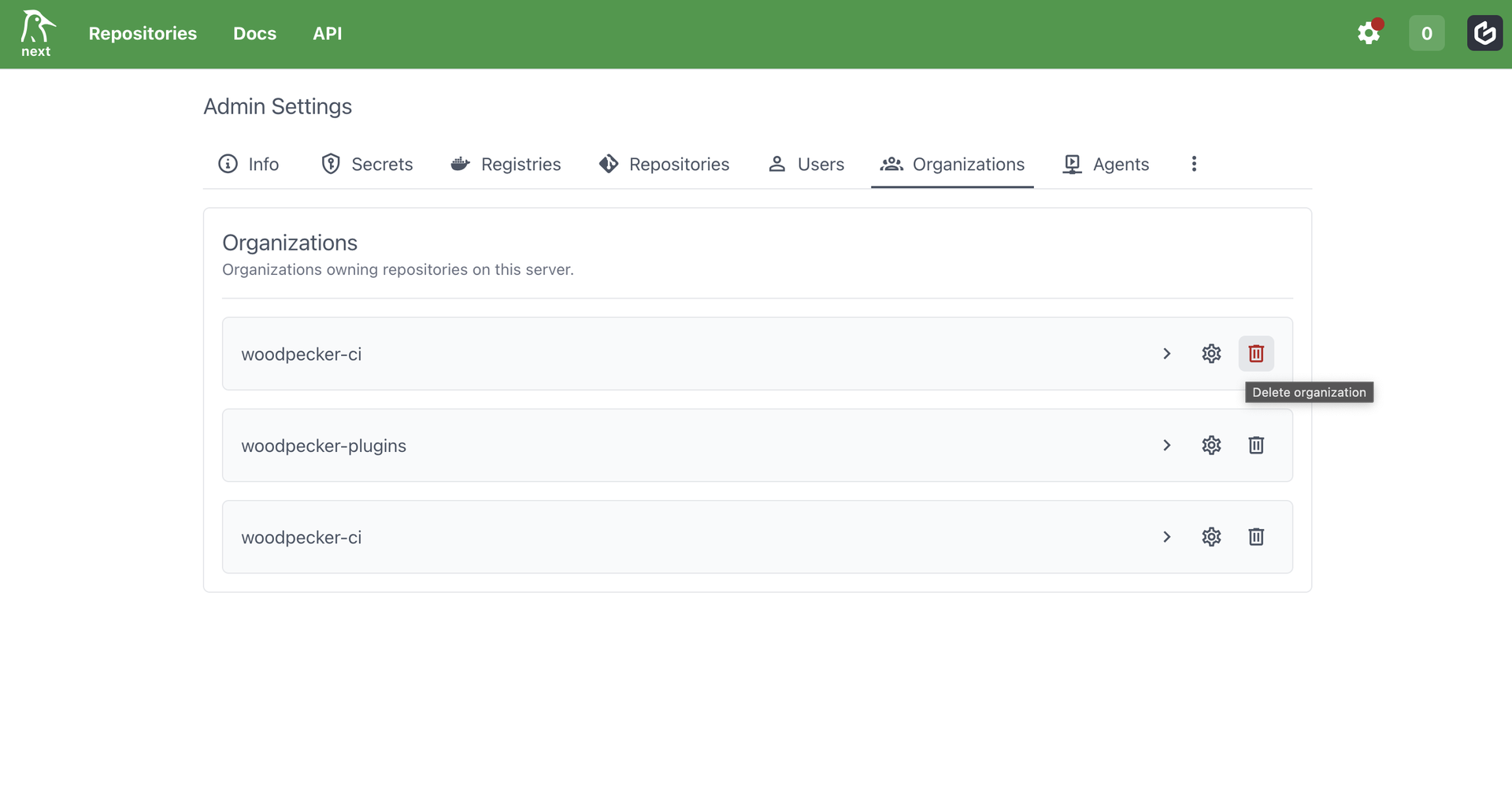Screen dimensions: 1512x800
Task: Click the "Admin Settings" page title
Action: [278, 106]
